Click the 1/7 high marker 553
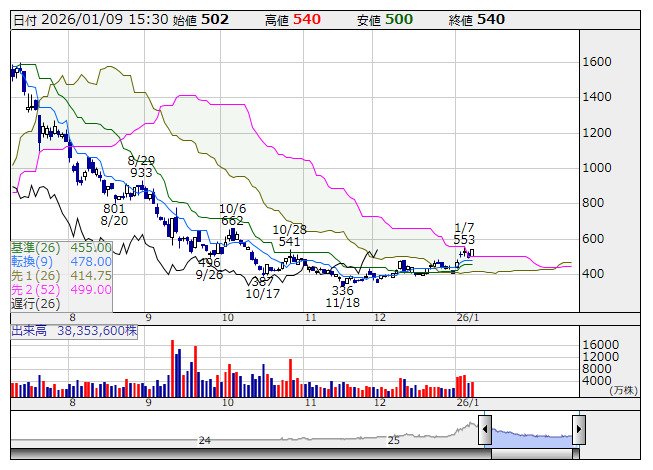Image resolution: width=653 pixels, height=470 pixels. (x=464, y=240)
